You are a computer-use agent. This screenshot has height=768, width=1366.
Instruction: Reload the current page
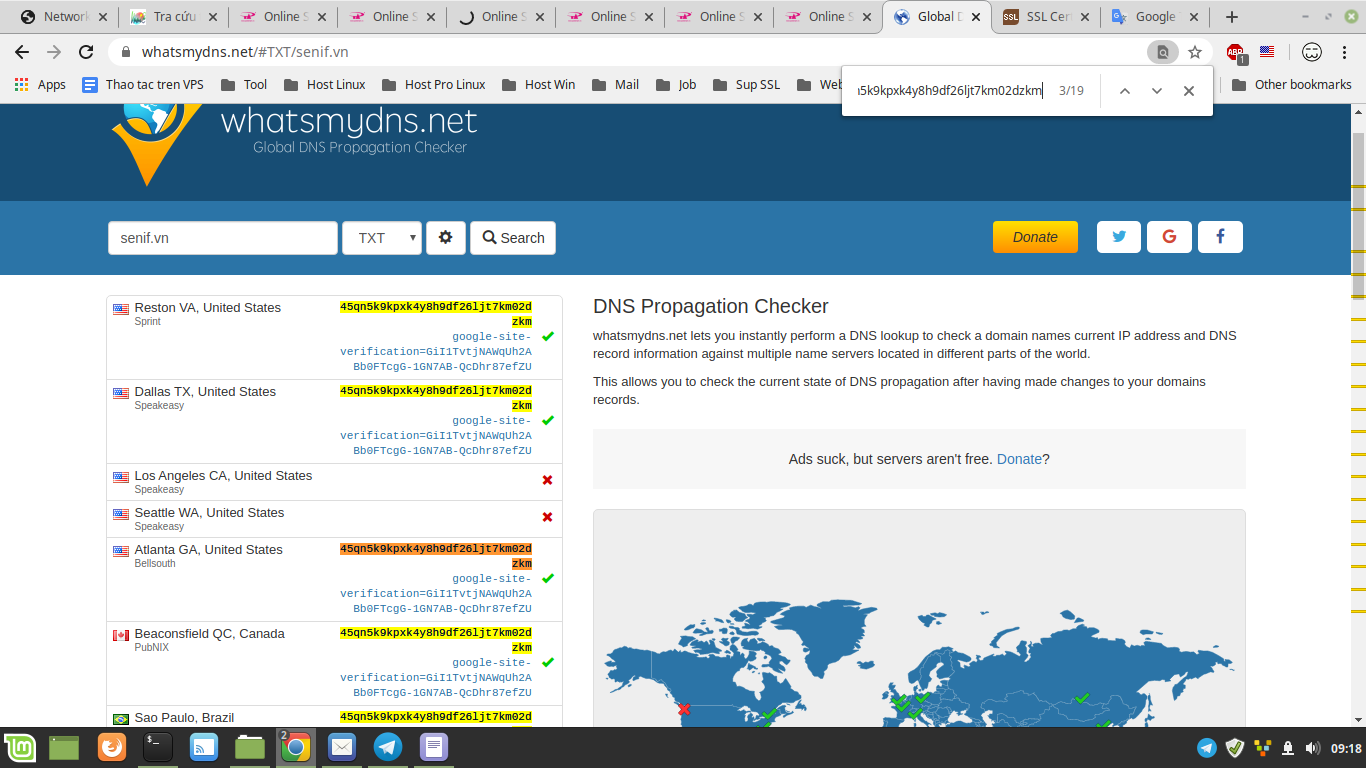[86, 52]
